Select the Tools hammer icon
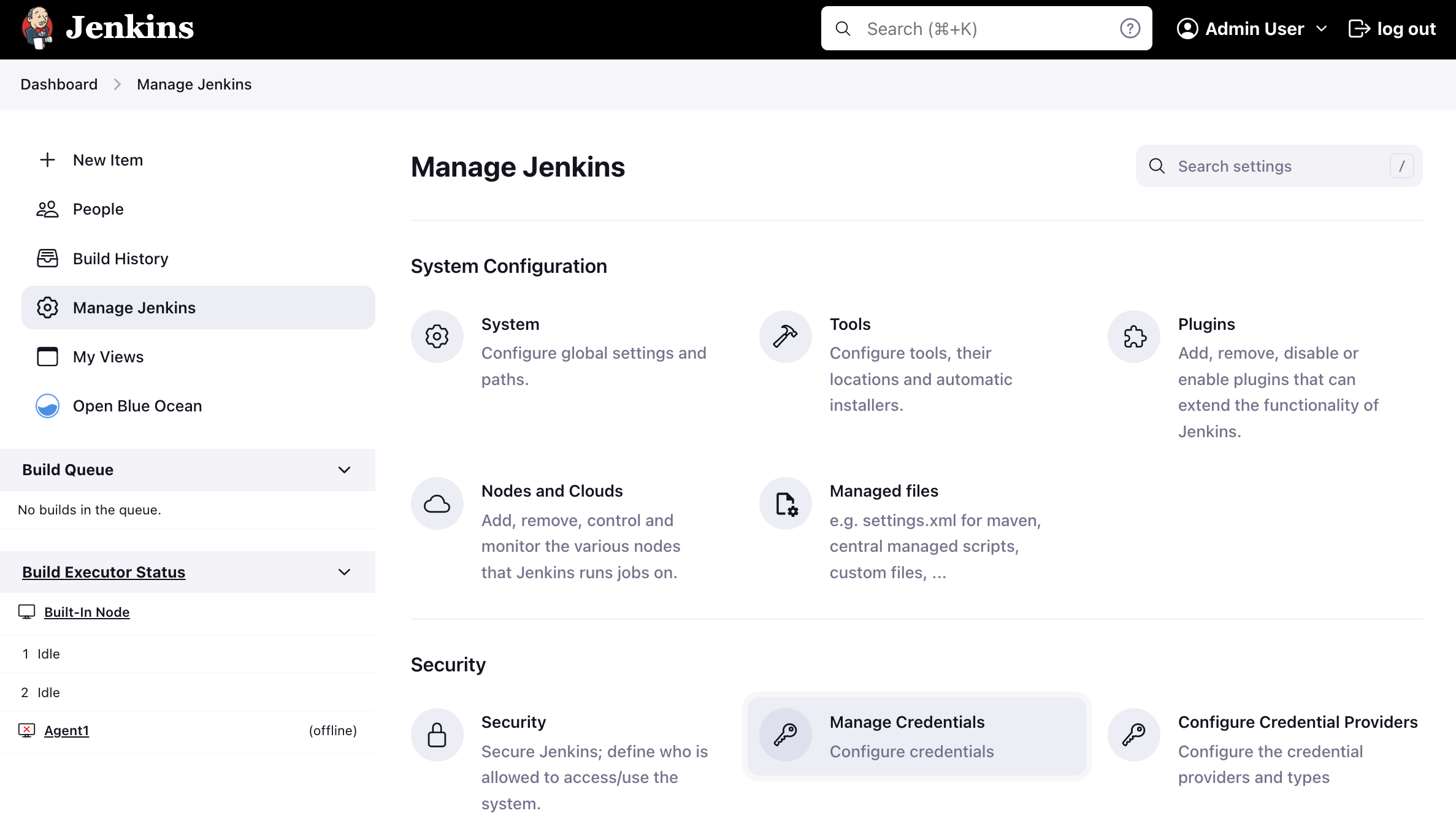 785,336
